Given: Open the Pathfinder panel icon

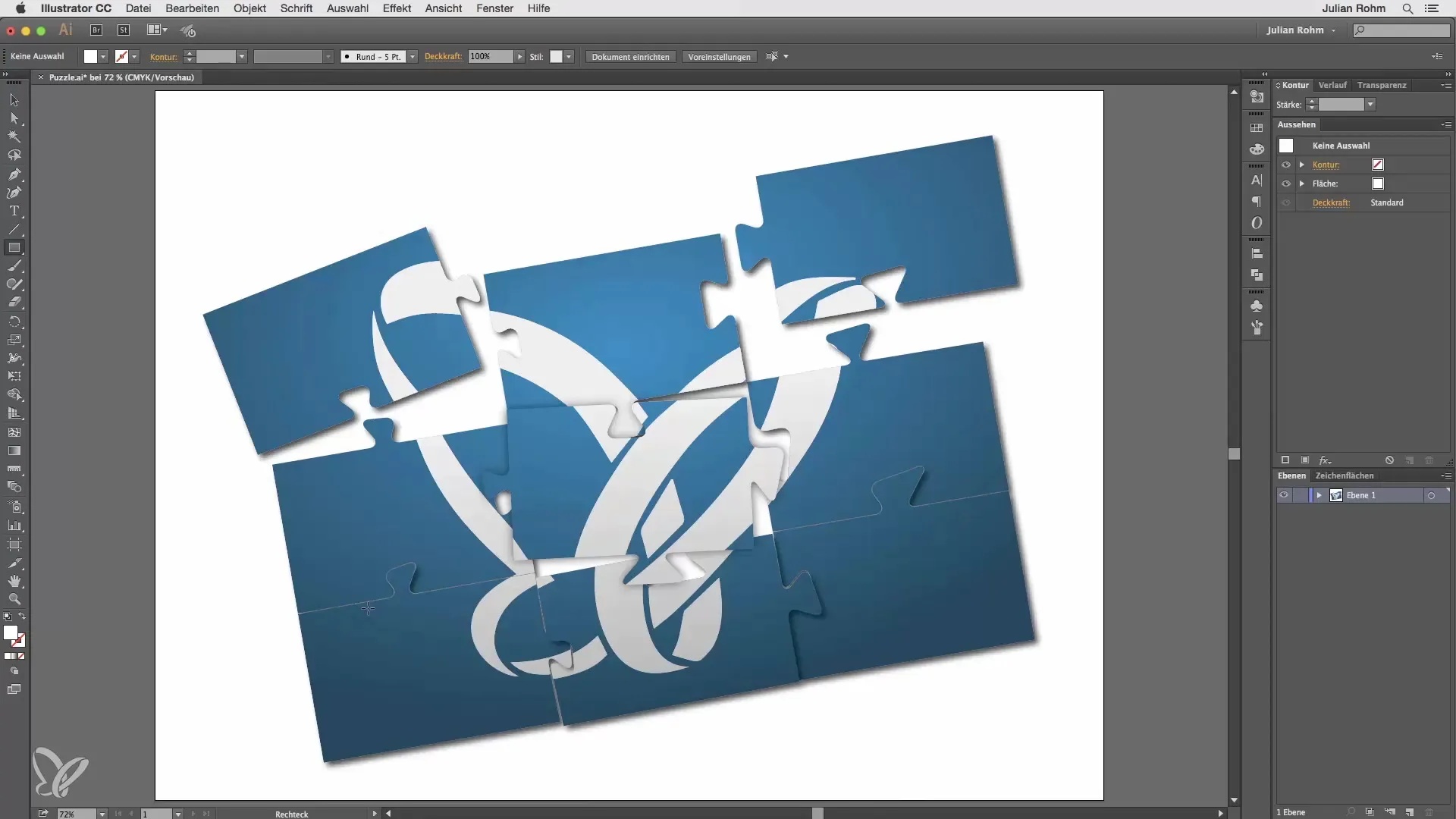Looking at the screenshot, I should click(1257, 275).
